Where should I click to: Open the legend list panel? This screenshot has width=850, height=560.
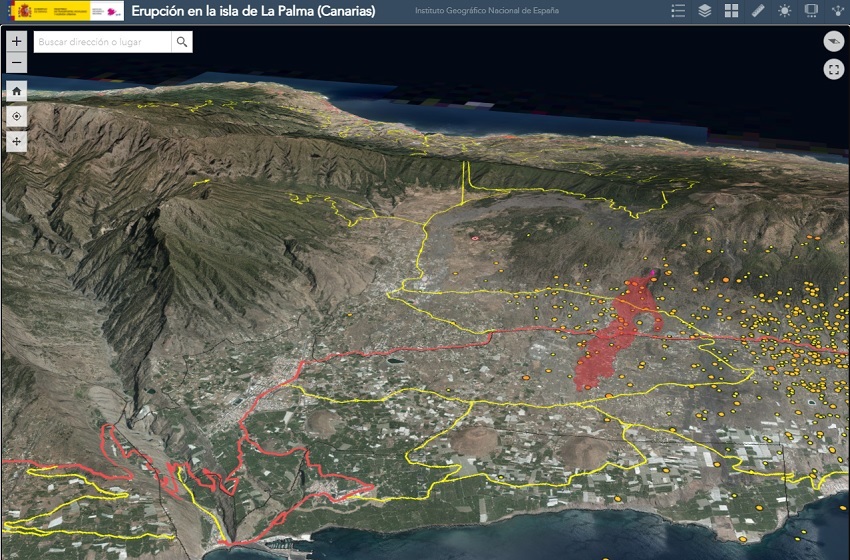(x=678, y=11)
